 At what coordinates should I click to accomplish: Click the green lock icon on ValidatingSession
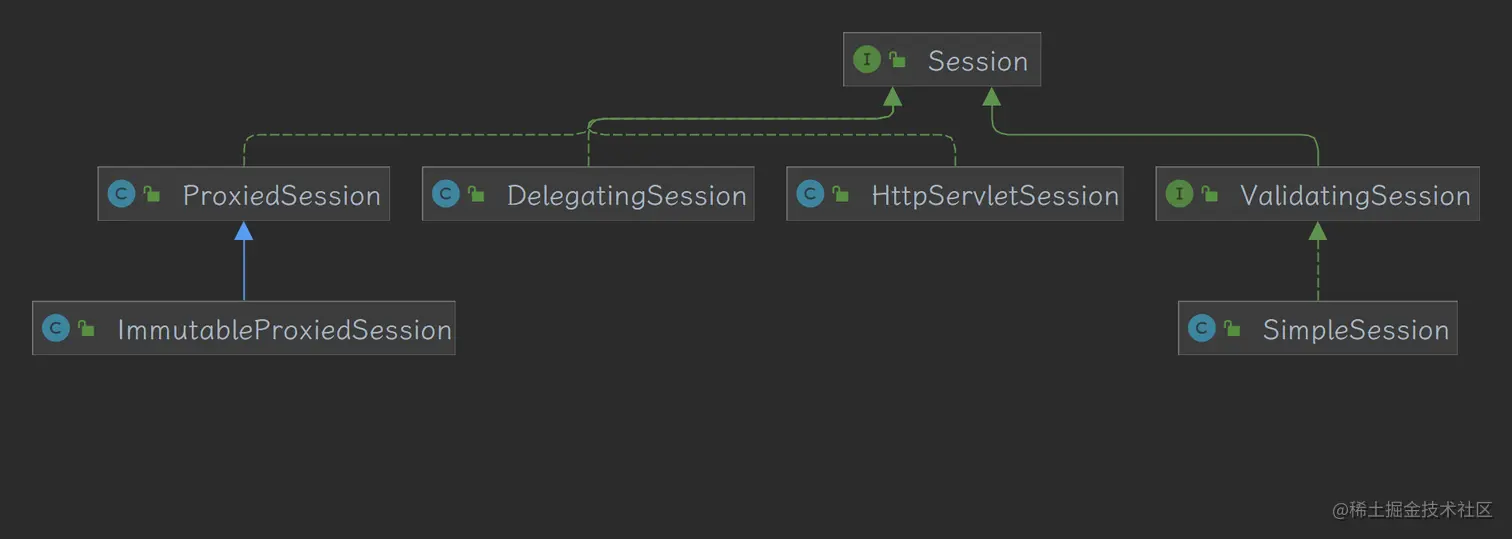pyautogui.click(x=1210, y=194)
